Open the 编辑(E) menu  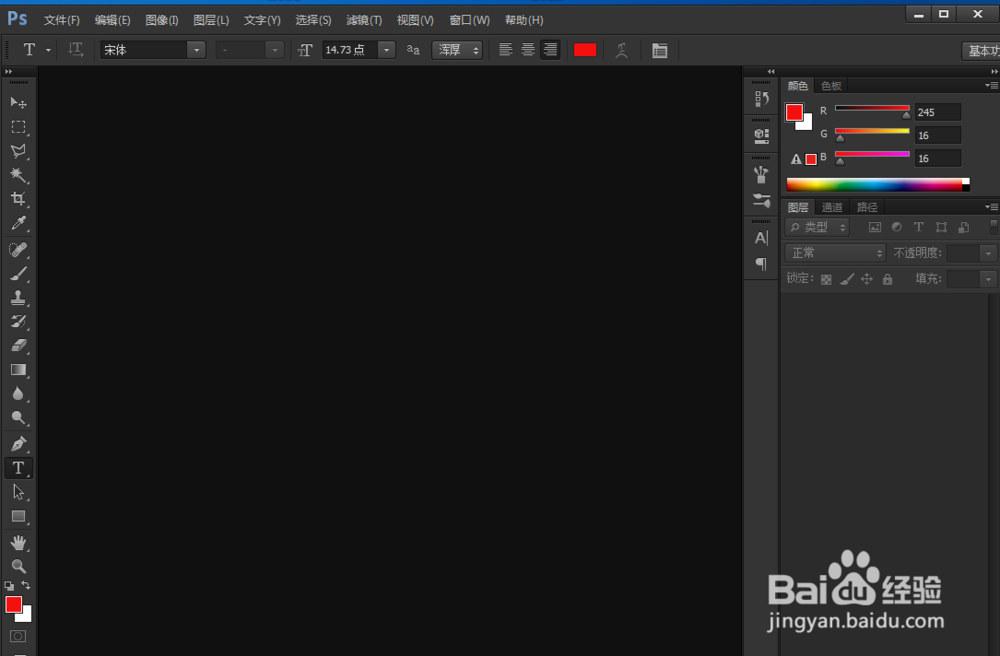pyautogui.click(x=112, y=20)
